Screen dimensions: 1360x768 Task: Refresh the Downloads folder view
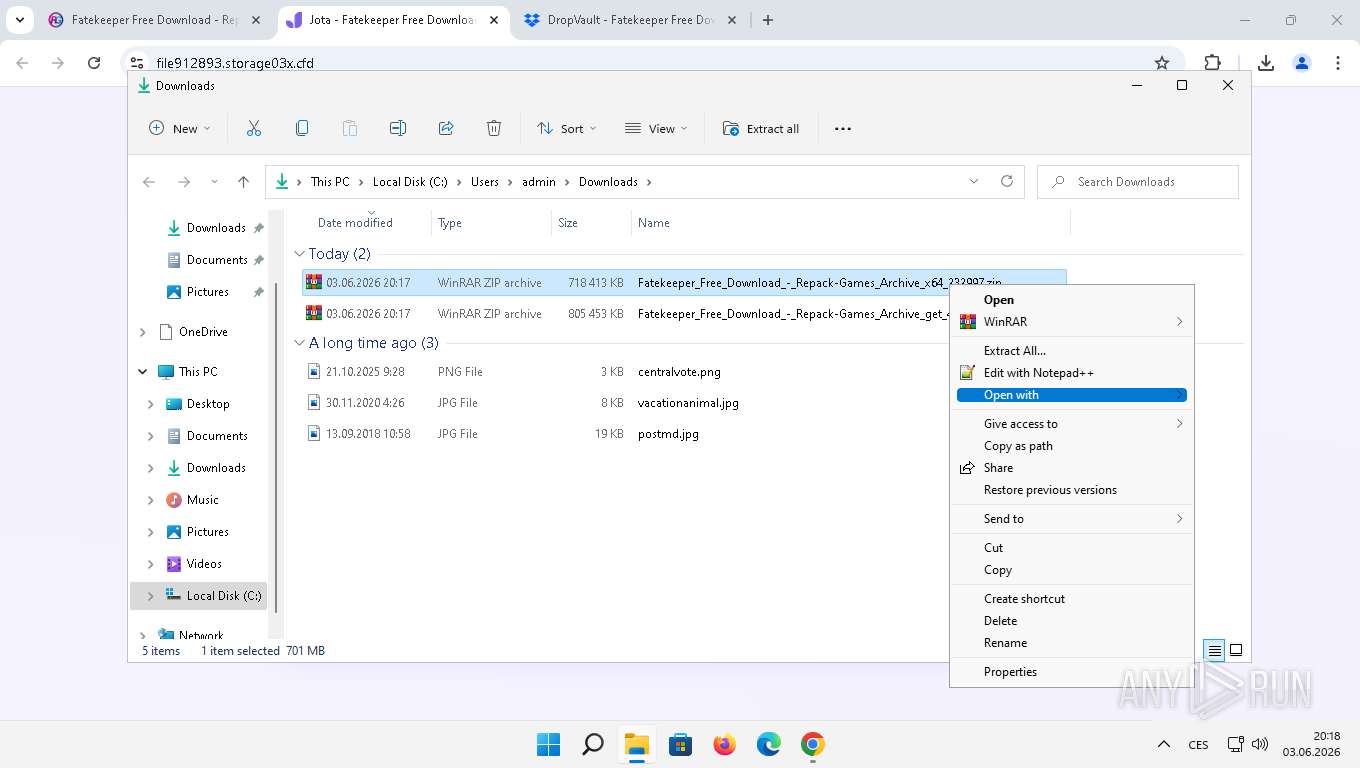coord(1007,181)
